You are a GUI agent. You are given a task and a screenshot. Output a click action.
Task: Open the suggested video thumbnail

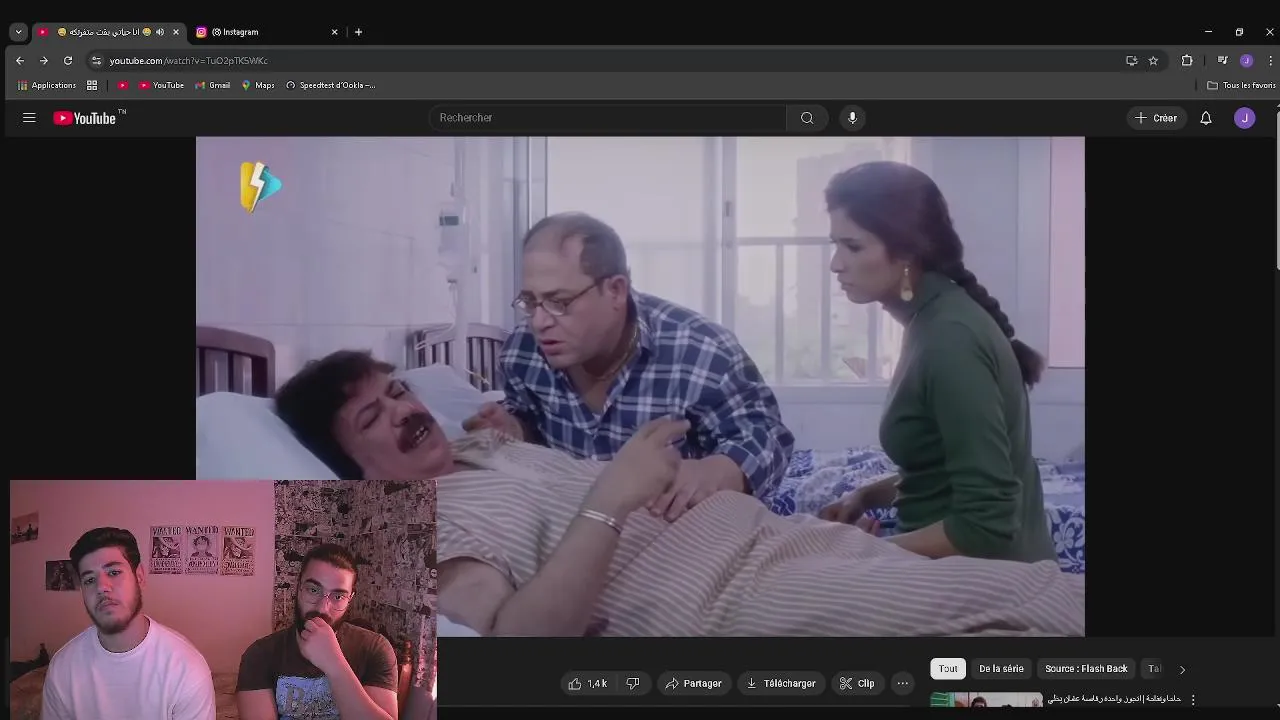[986, 701]
